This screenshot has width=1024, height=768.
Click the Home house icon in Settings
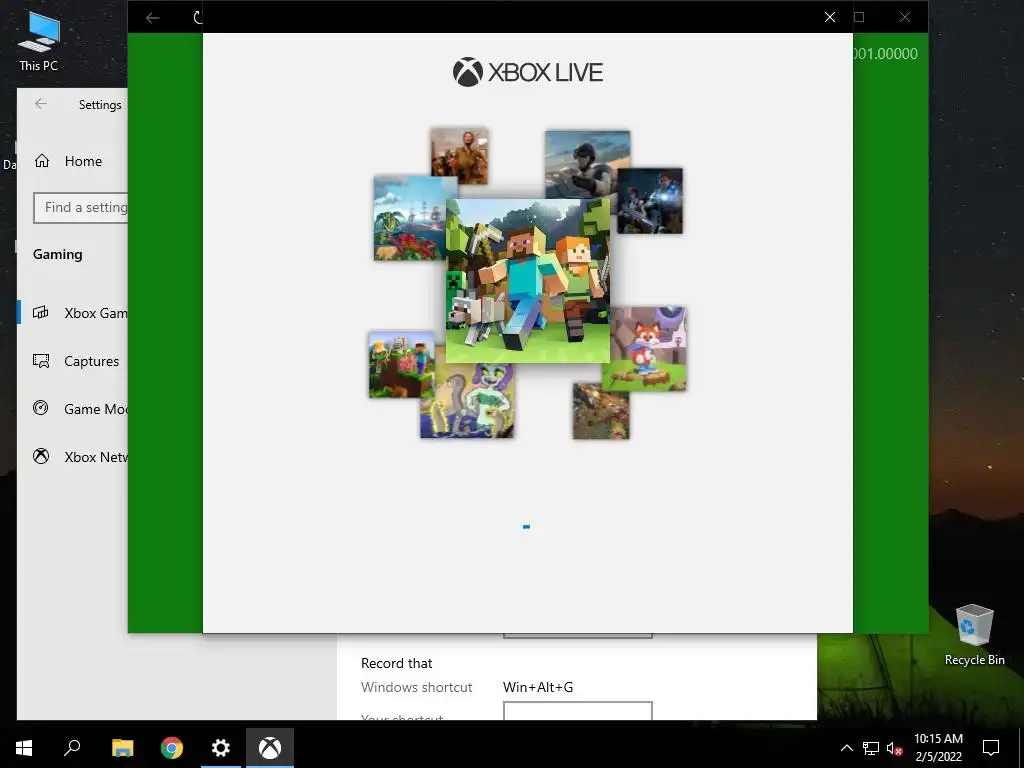click(x=42, y=161)
